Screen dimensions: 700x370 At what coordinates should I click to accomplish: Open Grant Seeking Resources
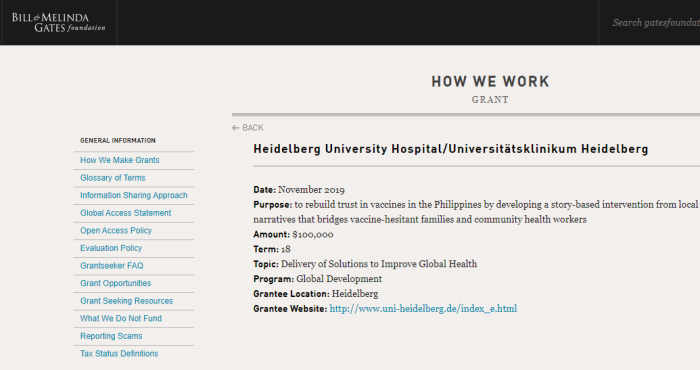point(127,301)
